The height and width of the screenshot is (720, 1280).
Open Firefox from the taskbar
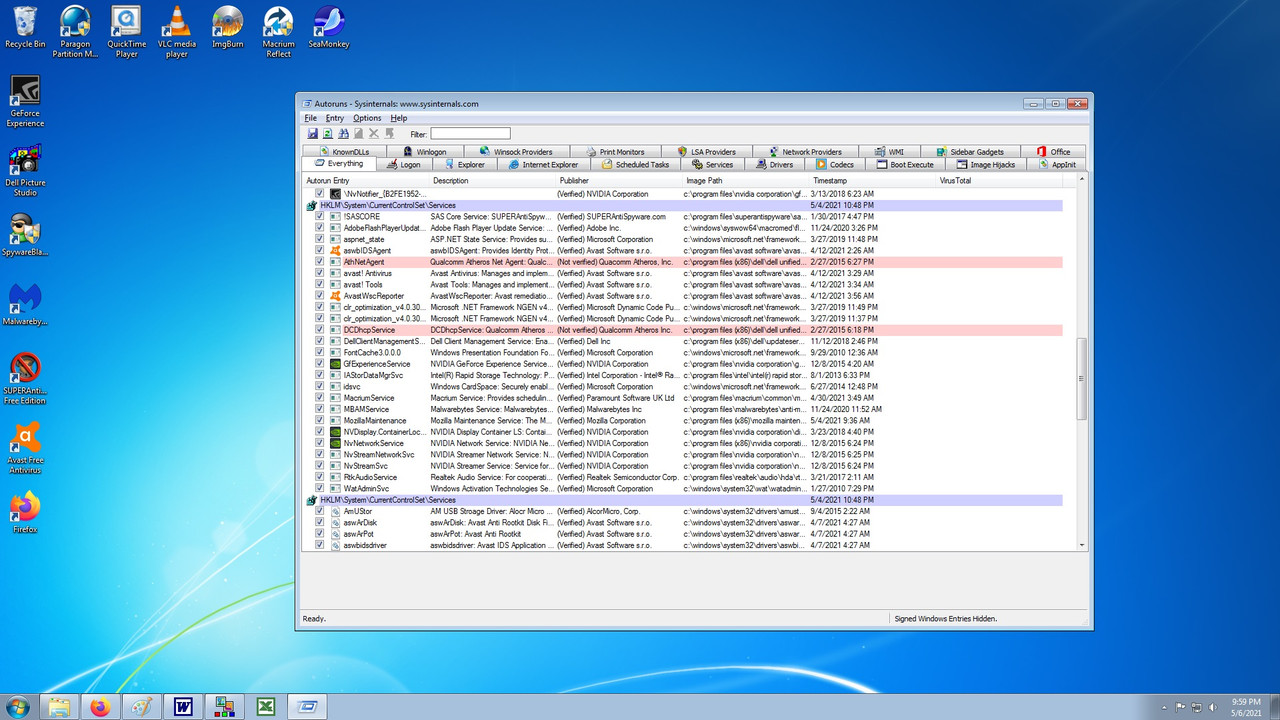pos(99,707)
